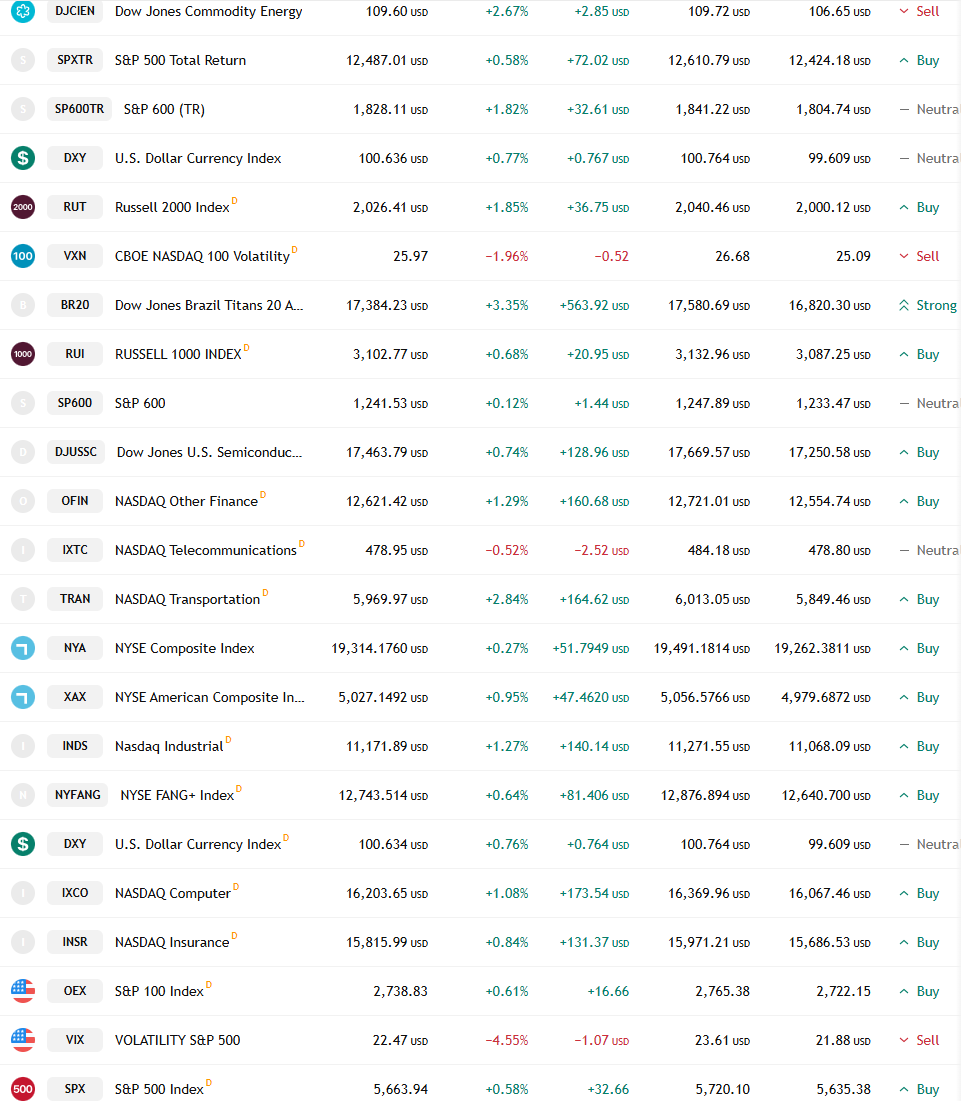The width and height of the screenshot is (961, 1101).
Task: Click the XAX NYSE American logo icon
Action: [x=23, y=697]
